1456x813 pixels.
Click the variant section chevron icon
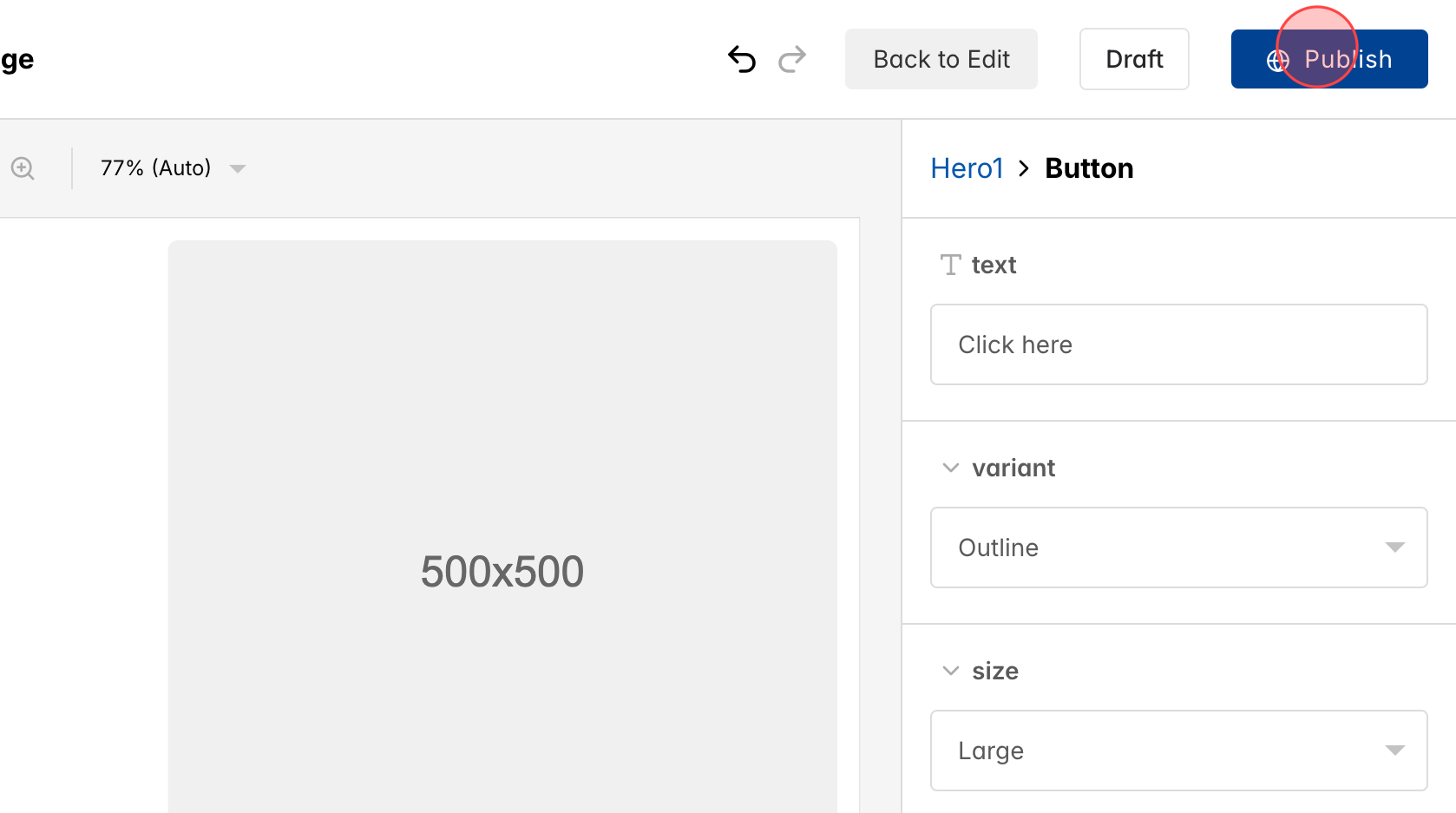(949, 467)
